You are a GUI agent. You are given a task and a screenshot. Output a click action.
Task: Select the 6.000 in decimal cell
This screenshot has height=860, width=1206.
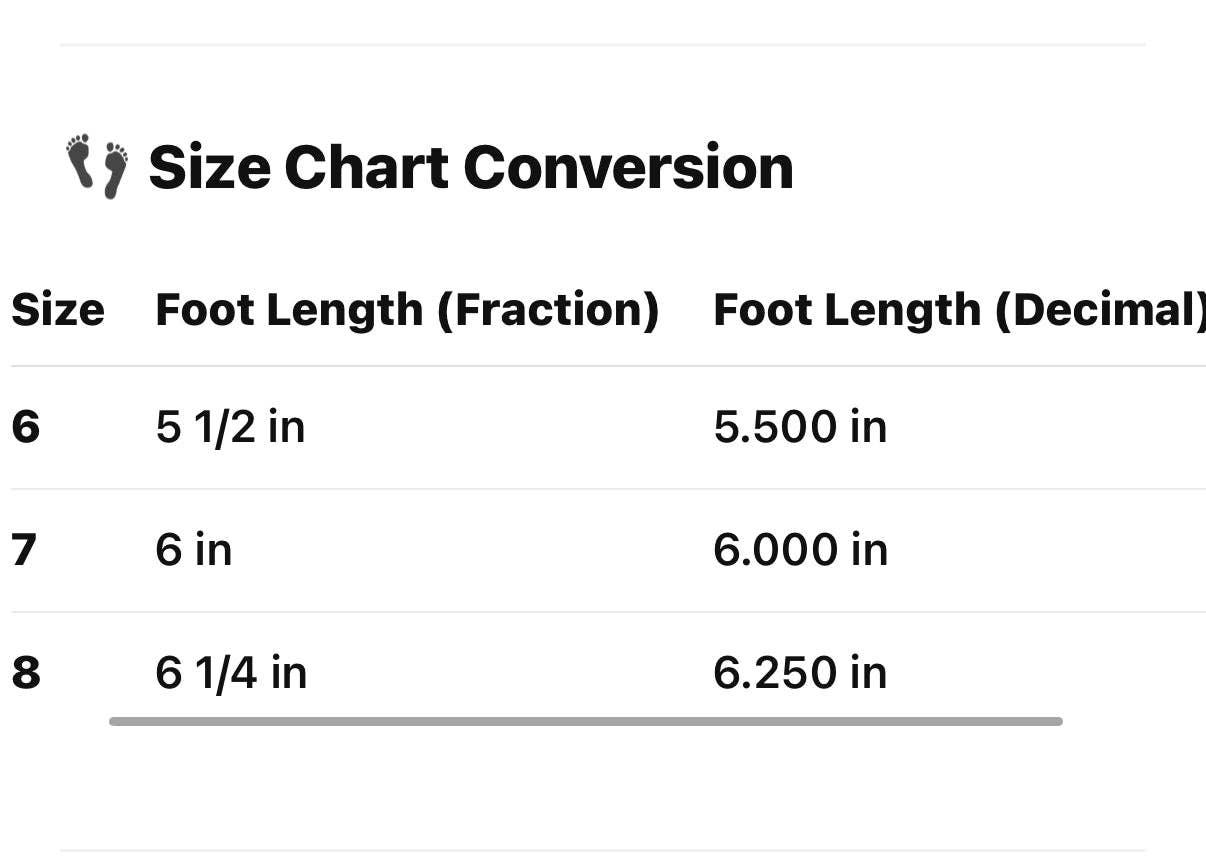(800, 550)
